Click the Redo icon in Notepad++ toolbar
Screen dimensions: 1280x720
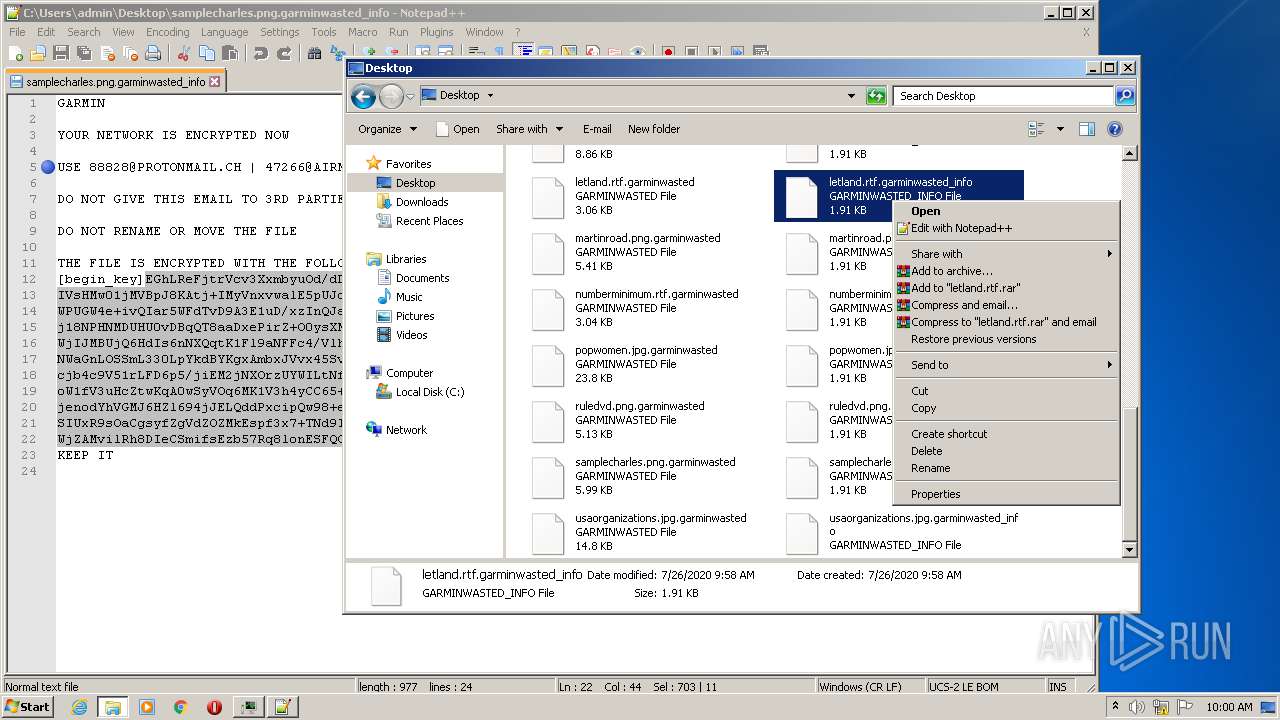coord(284,53)
